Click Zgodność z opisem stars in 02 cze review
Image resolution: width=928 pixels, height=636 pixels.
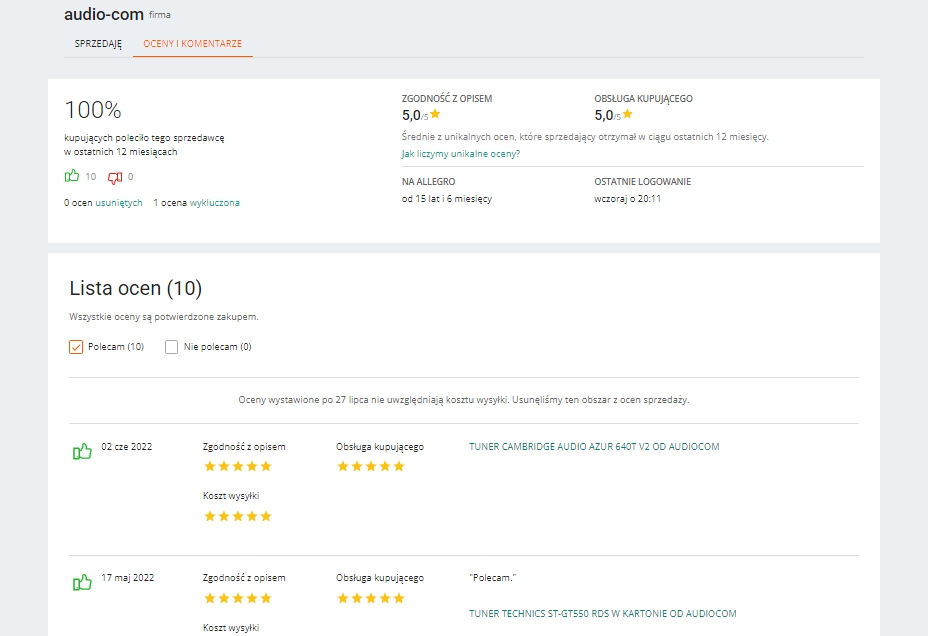click(238, 466)
